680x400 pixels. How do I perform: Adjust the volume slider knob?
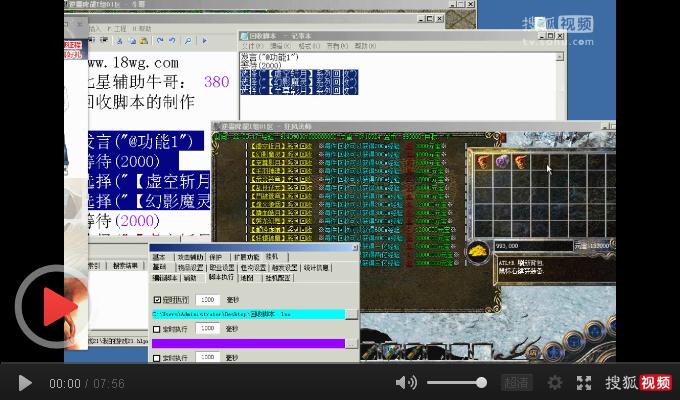(481, 383)
